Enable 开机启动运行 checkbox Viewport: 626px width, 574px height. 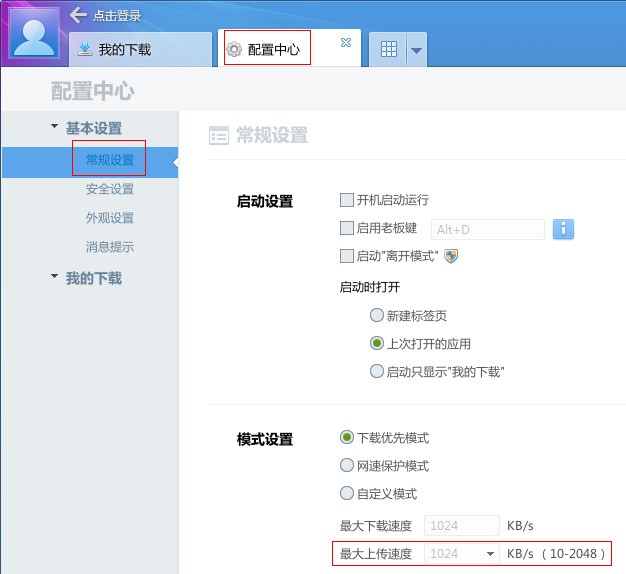(347, 200)
